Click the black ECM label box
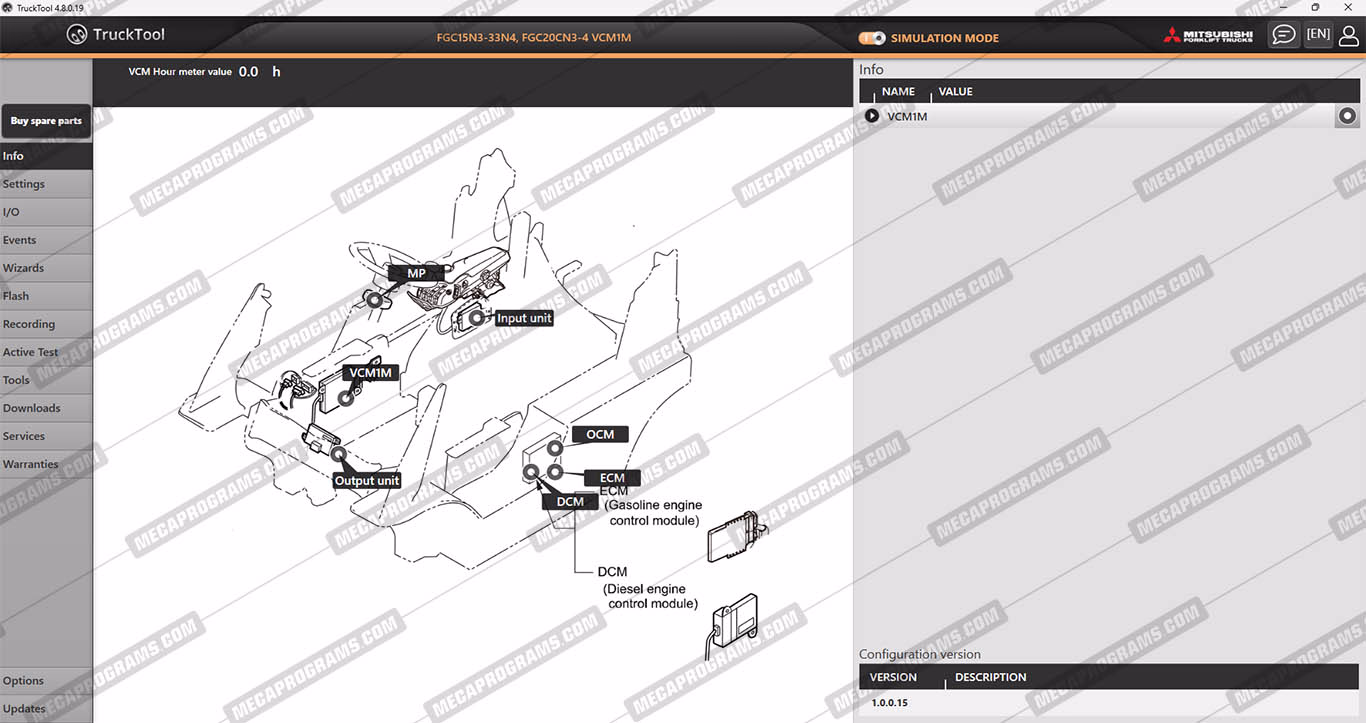Viewport: 1366px width, 723px height. click(x=612, y=478)
